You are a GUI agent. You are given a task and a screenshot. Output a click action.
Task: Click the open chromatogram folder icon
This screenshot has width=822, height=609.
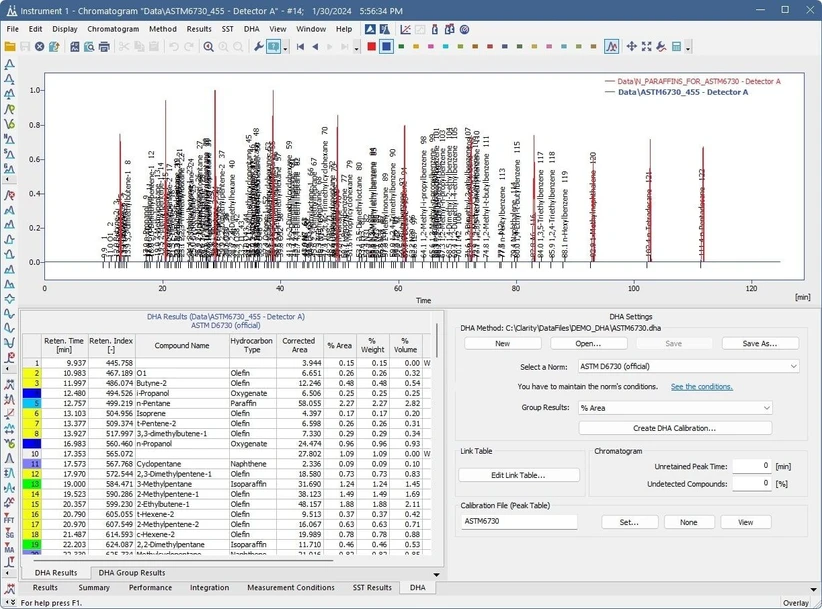[x=11, y=47]
